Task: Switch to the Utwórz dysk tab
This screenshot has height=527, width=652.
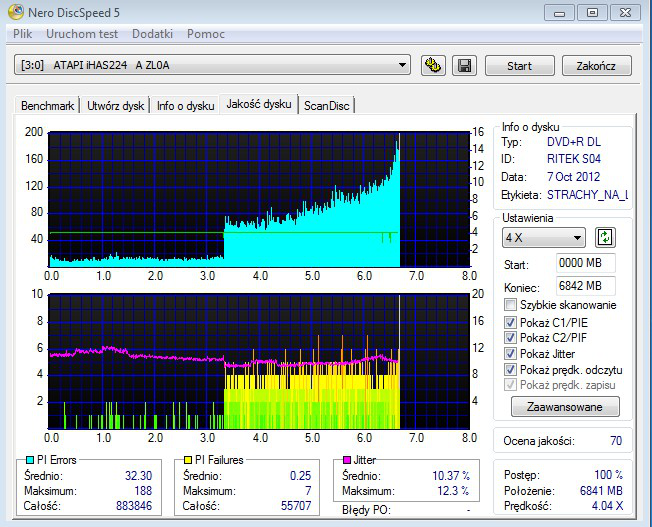Action: click(x=115, y=106)
